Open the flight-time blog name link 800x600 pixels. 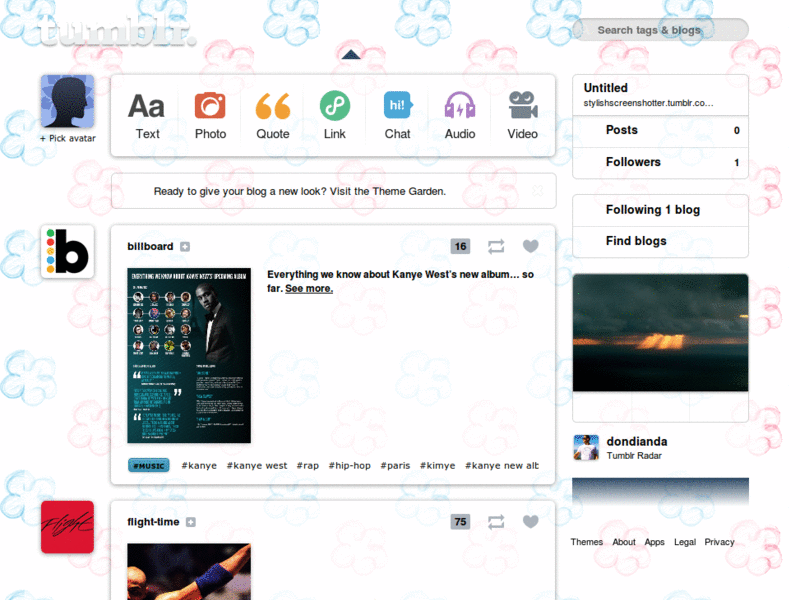coord(153,522)
